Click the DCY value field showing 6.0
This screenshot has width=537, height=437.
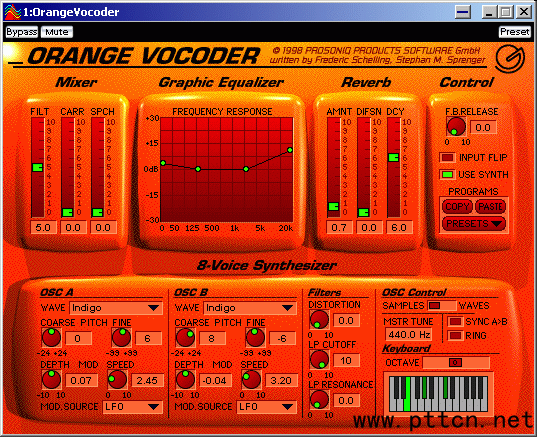tap(399, 227)
